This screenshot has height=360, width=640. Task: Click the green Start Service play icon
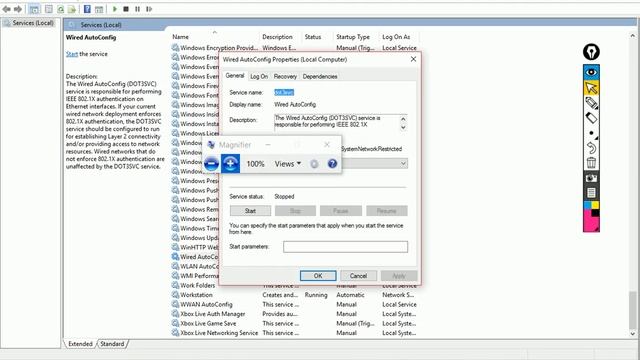point(115,9)
